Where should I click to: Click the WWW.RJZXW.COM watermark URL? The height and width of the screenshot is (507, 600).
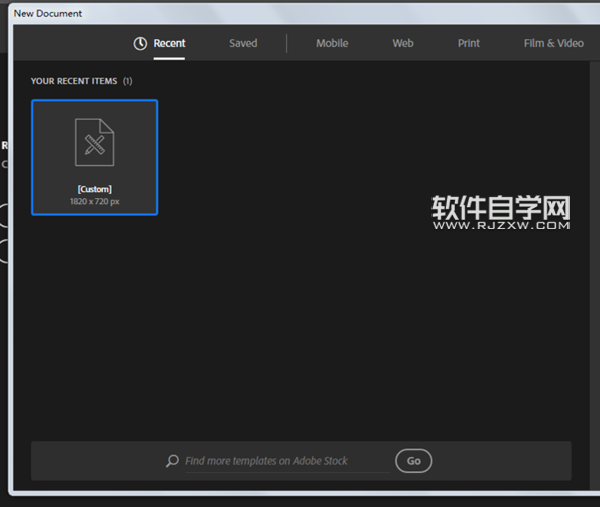(x=501, y=226)
